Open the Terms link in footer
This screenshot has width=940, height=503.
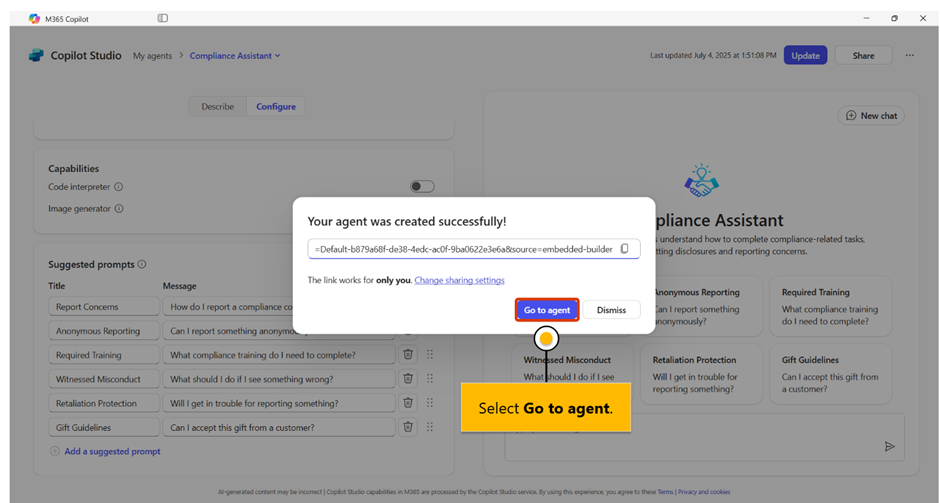coord(665,492)
